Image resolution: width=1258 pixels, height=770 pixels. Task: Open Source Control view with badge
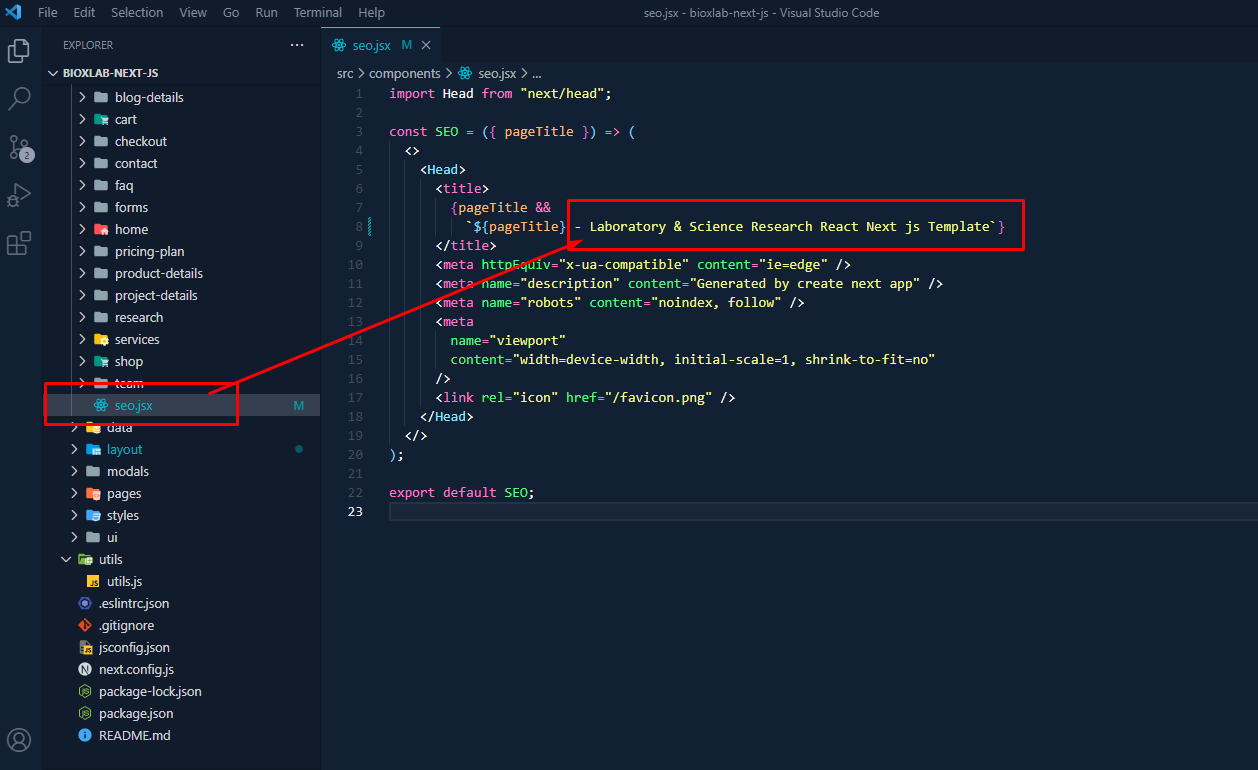coord(19,147)
